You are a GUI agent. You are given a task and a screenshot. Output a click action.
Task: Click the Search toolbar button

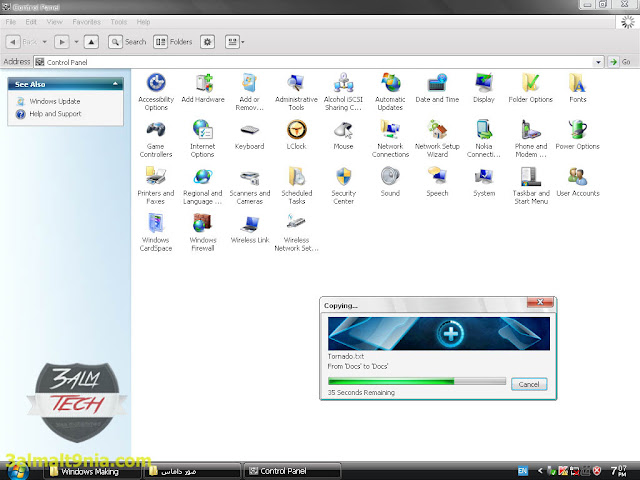point(127,42)
